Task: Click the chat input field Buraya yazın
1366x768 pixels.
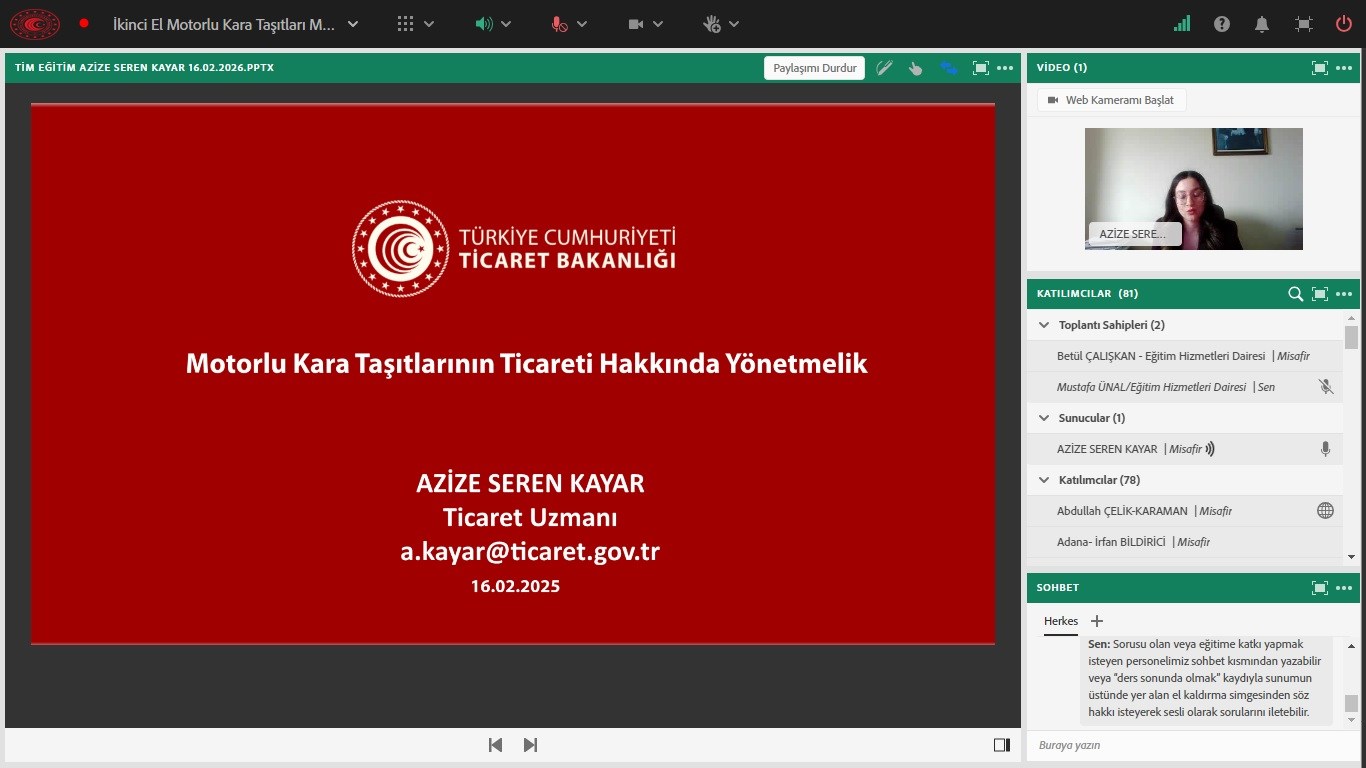Action: [1180, 745]
